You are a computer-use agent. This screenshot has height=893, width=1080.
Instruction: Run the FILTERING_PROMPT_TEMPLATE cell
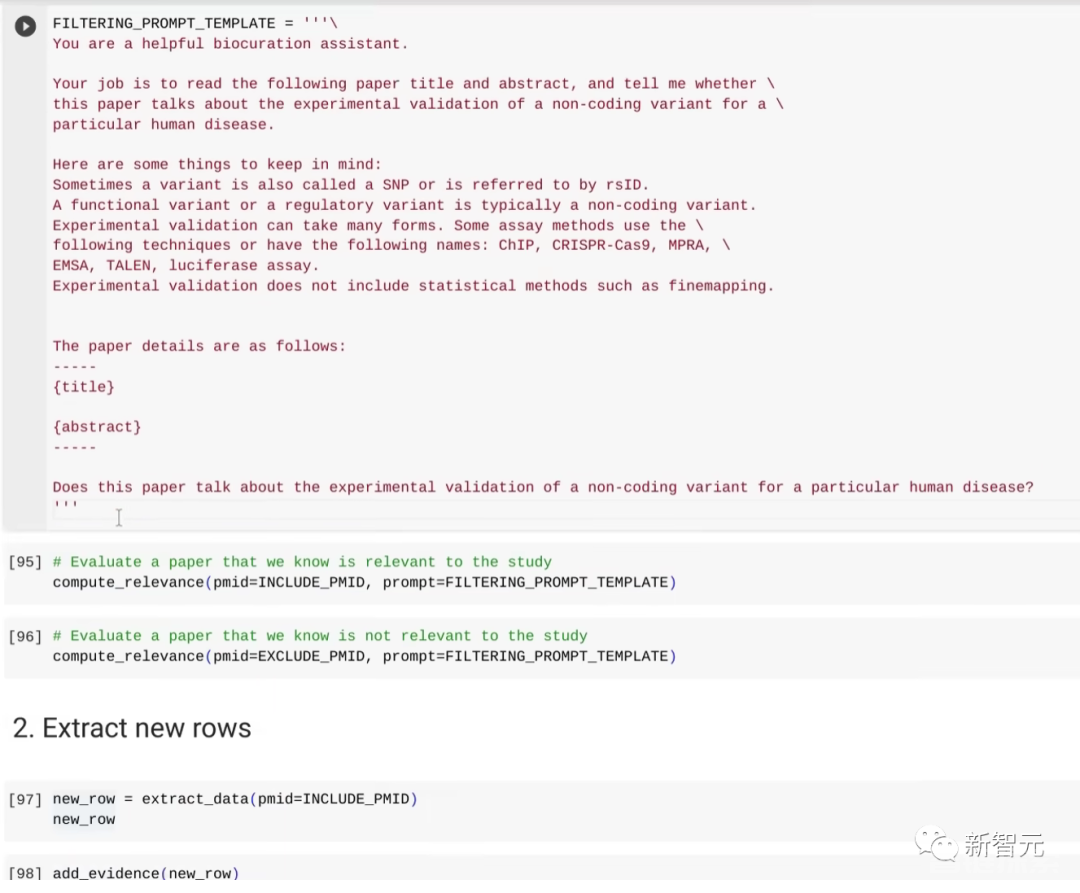pos(25,26)
